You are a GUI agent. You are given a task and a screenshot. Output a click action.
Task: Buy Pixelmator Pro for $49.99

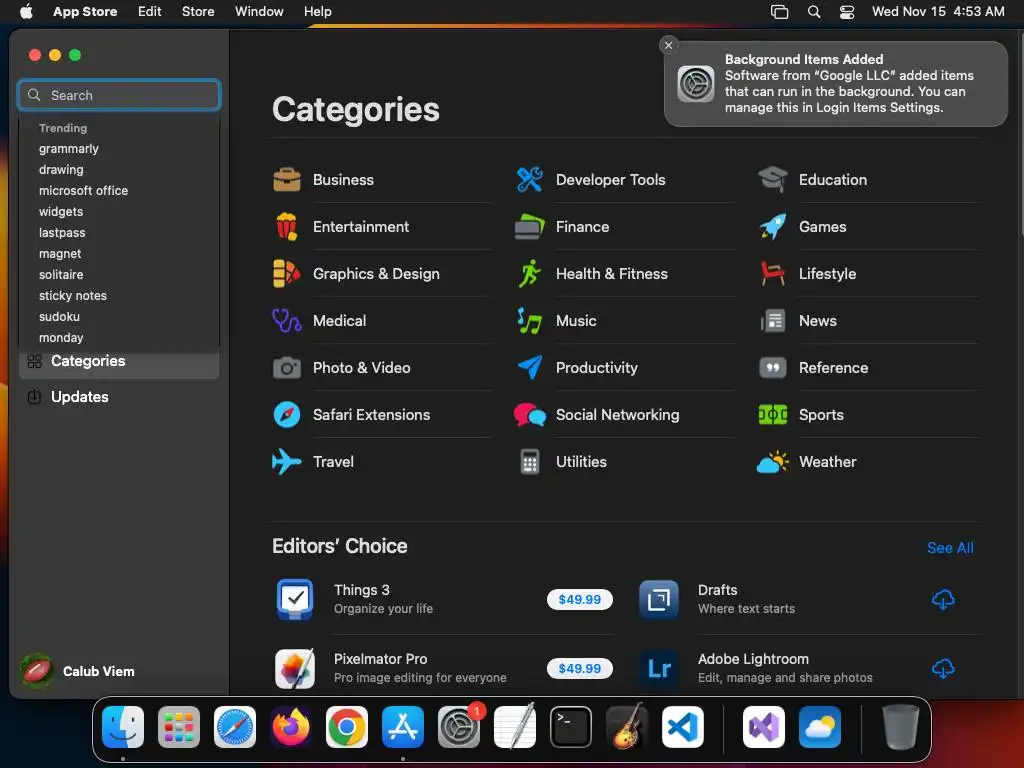pos(580,669)
